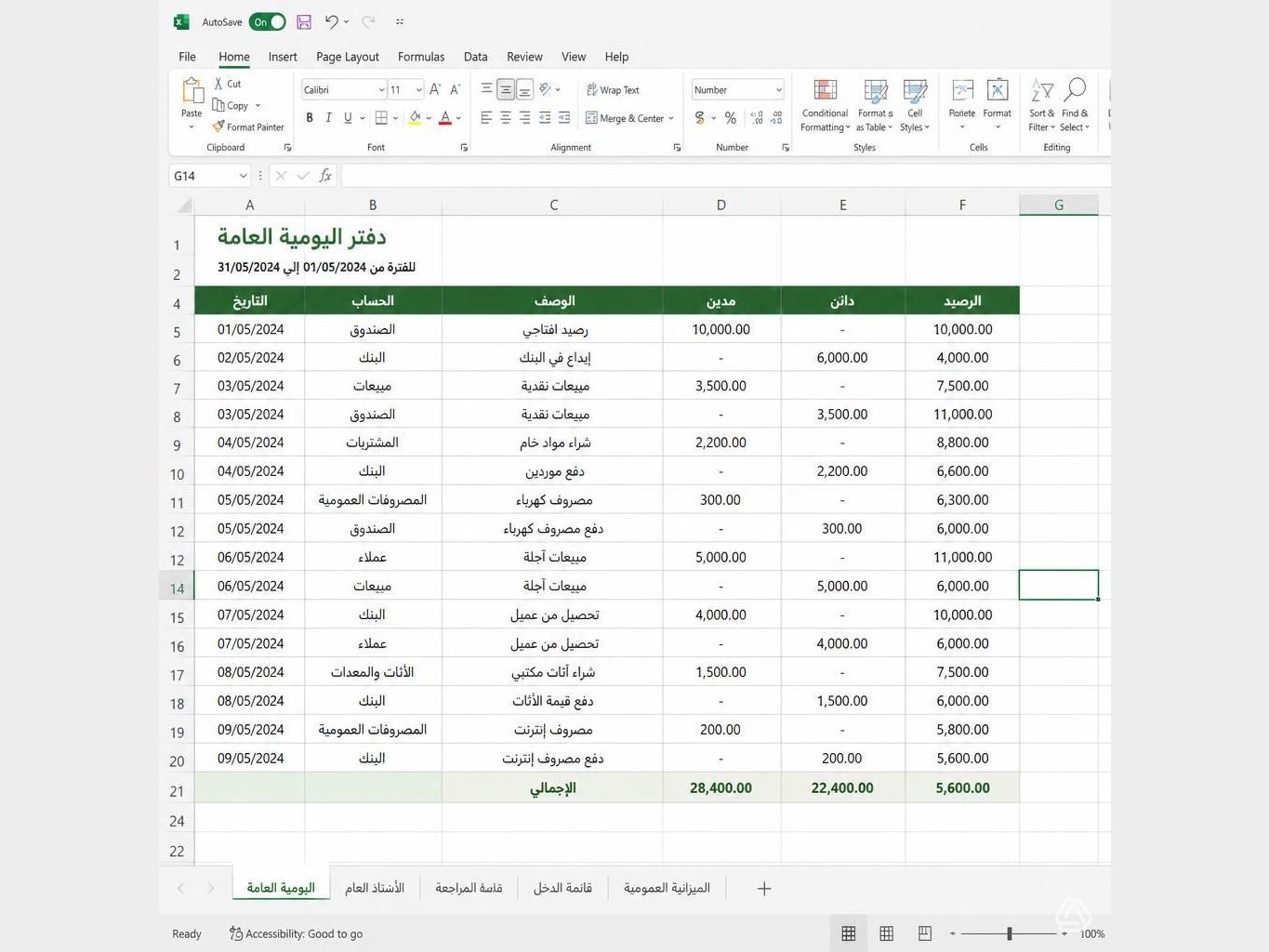1269x952 pixels.
Task: Select column G header
Action: tap(1059, 205)
